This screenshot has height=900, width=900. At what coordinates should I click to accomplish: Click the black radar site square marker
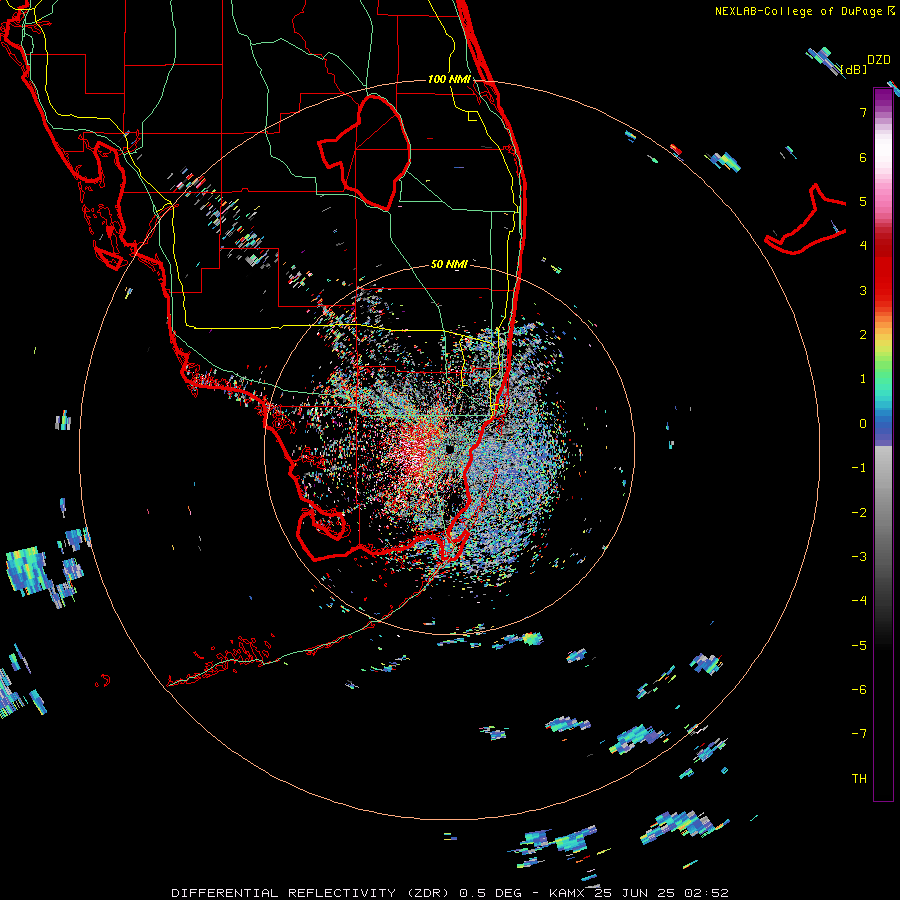(451, 448)
